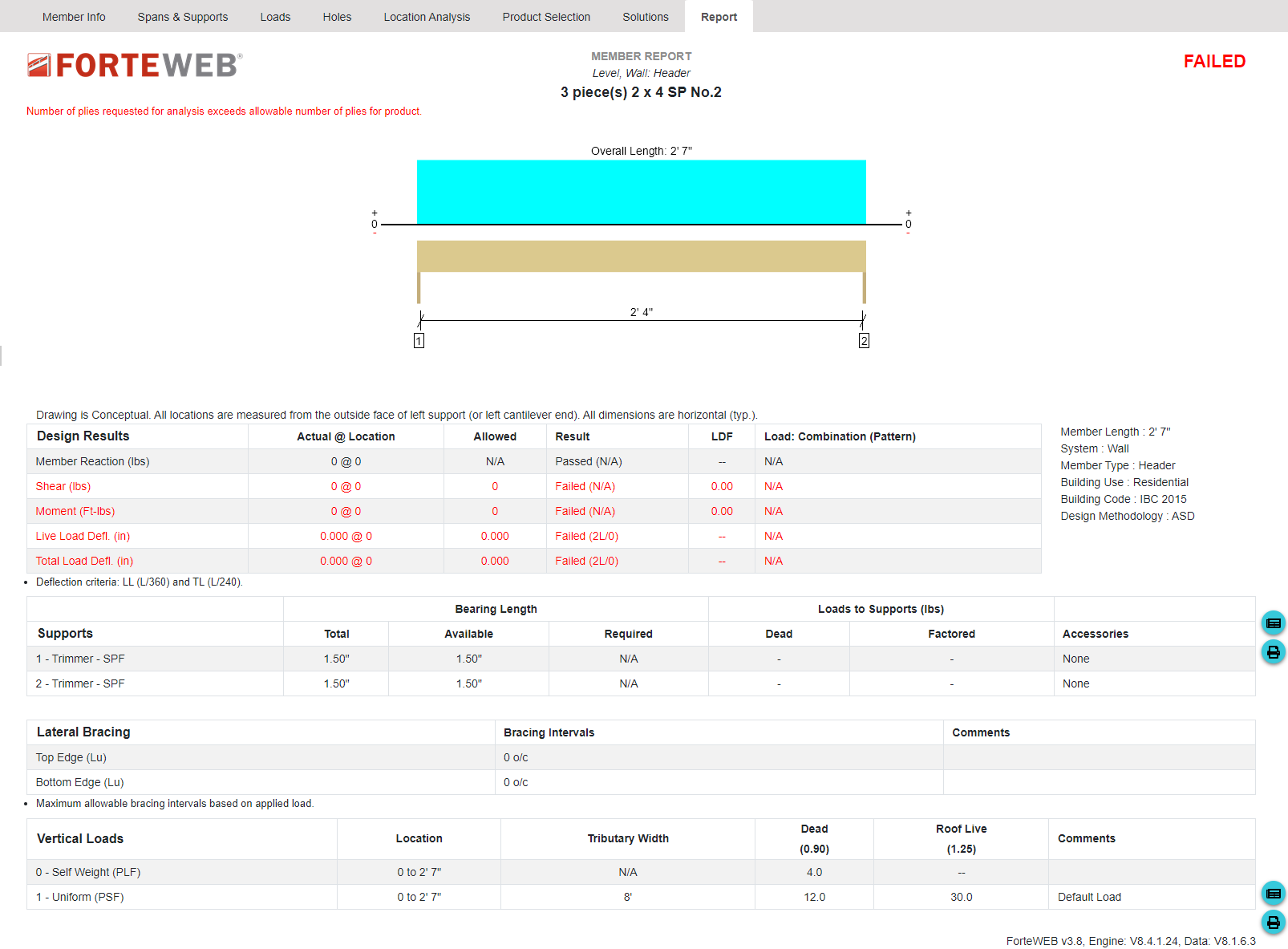Click the 'Load: Combination (Pattern)' column header

point(840,436)
